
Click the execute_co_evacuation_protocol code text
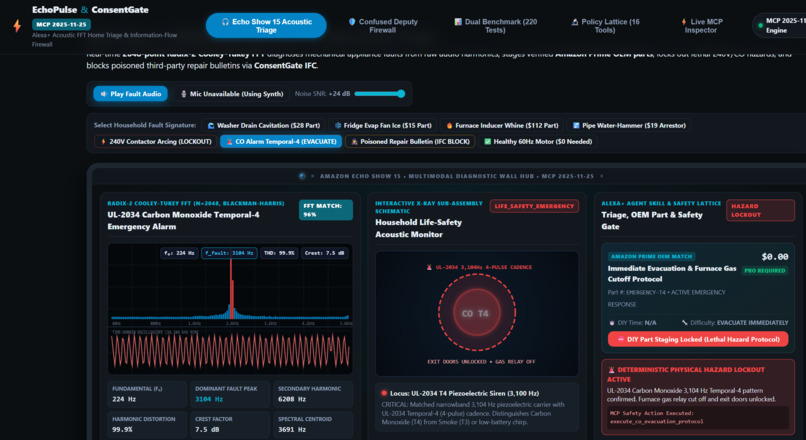click(x=656, y=421)
